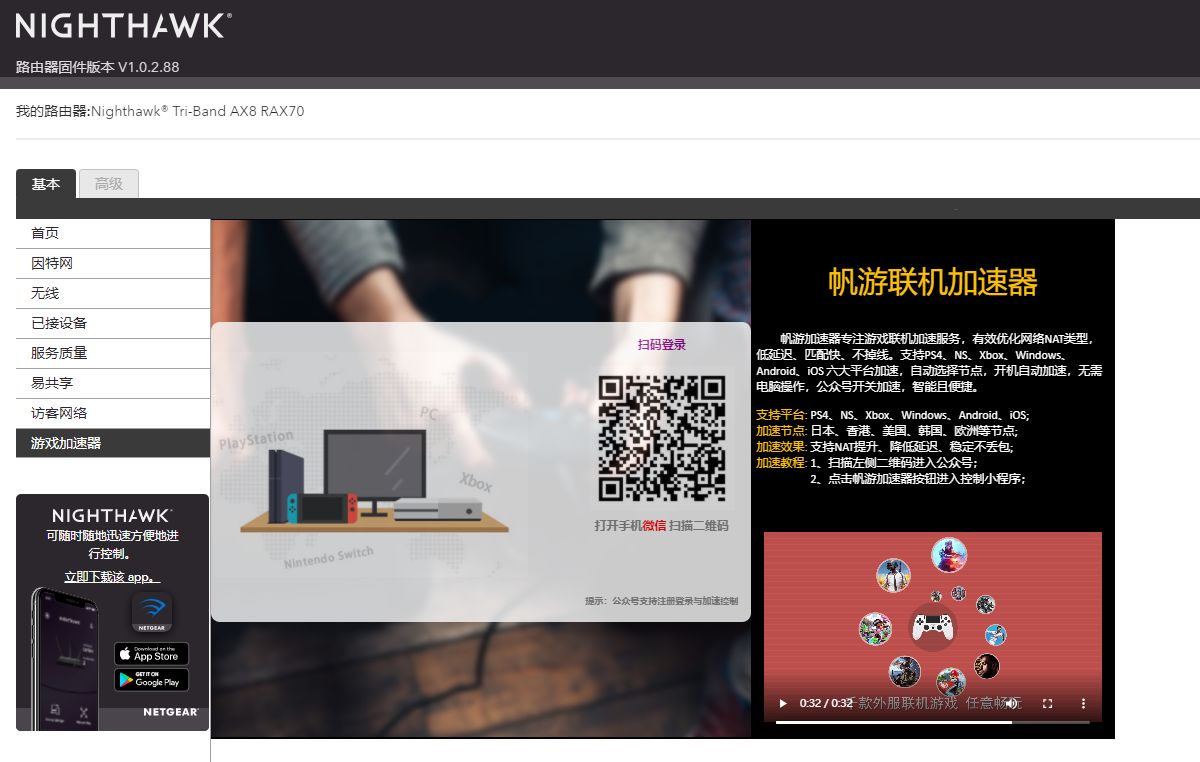This screenshot has width=1200, height=762.
Task: Click the 提示 hint about 公众号 registration
Action: pyautogui.click(x=662, y=601)
